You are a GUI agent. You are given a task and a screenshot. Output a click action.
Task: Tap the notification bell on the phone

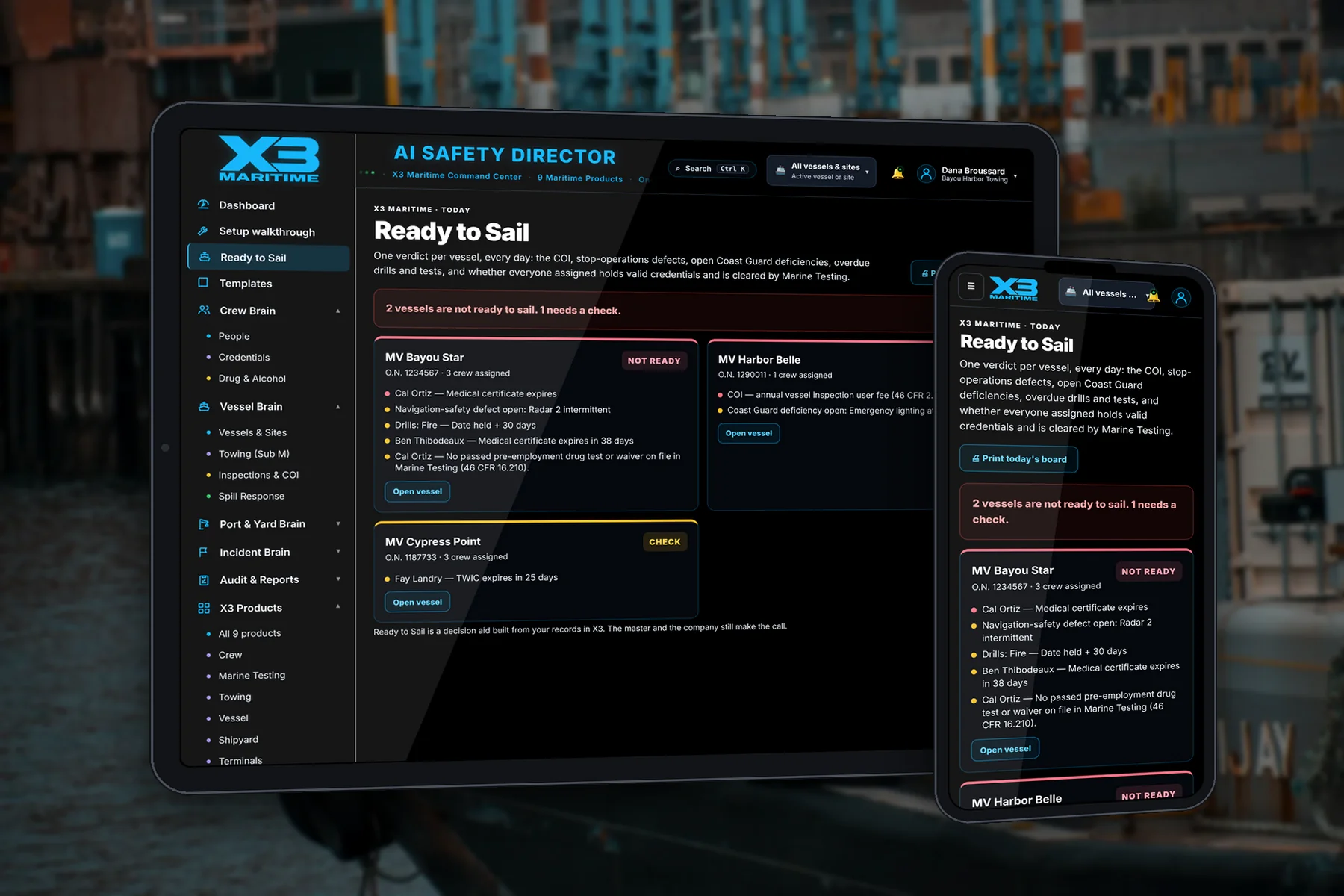(x=1154, y=296)
